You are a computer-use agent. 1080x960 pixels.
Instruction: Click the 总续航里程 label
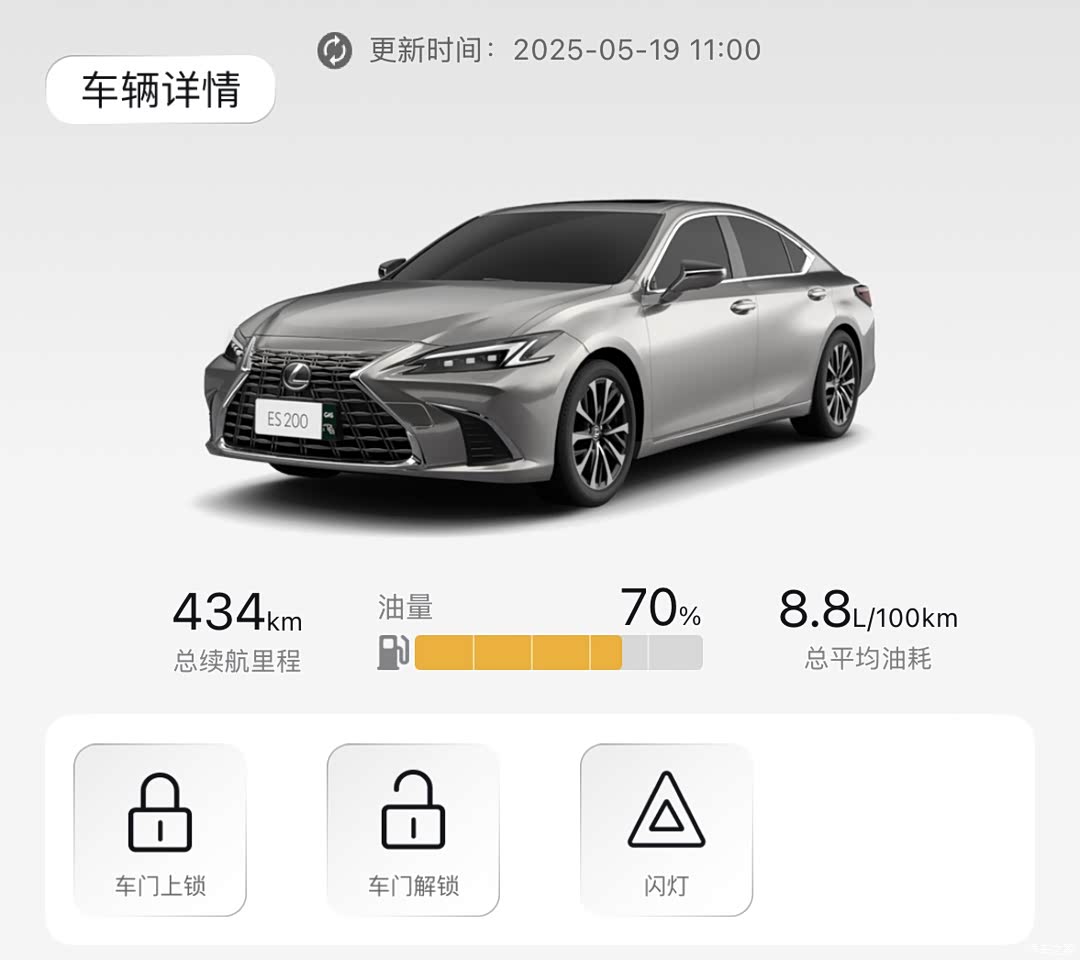237,661
